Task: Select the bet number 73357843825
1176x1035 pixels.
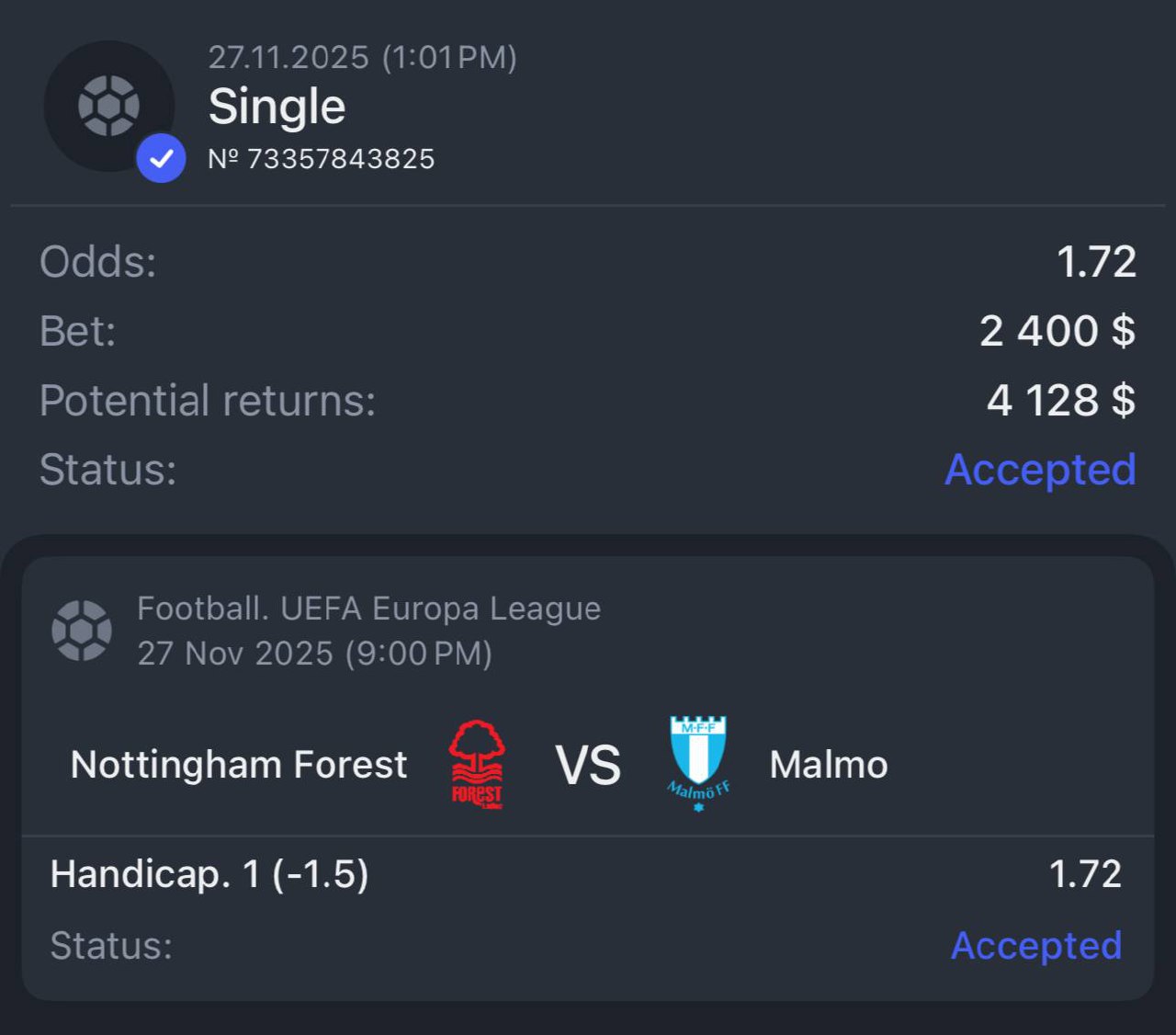Action: coord(322,159)
